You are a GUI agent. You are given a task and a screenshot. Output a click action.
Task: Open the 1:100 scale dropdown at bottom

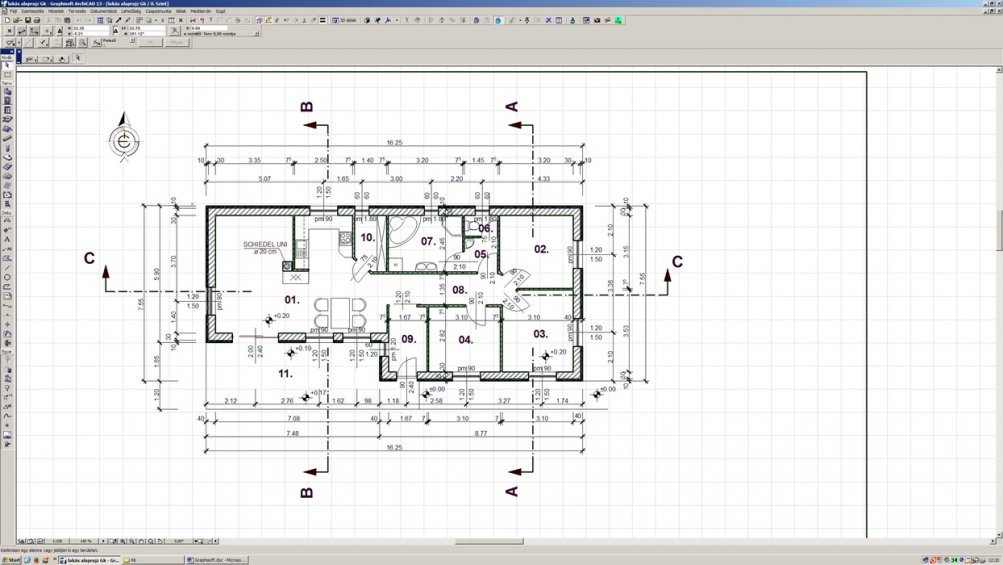point(57,541)
